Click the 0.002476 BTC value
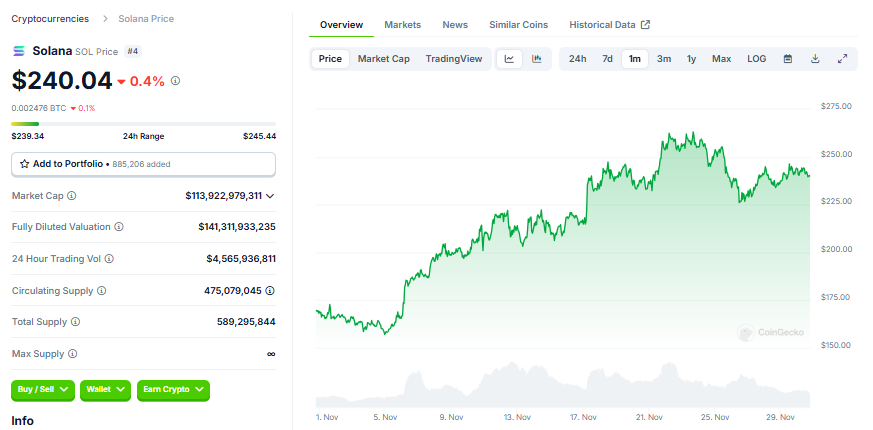The height and width of the screenshot is (430, 873). 38,108
